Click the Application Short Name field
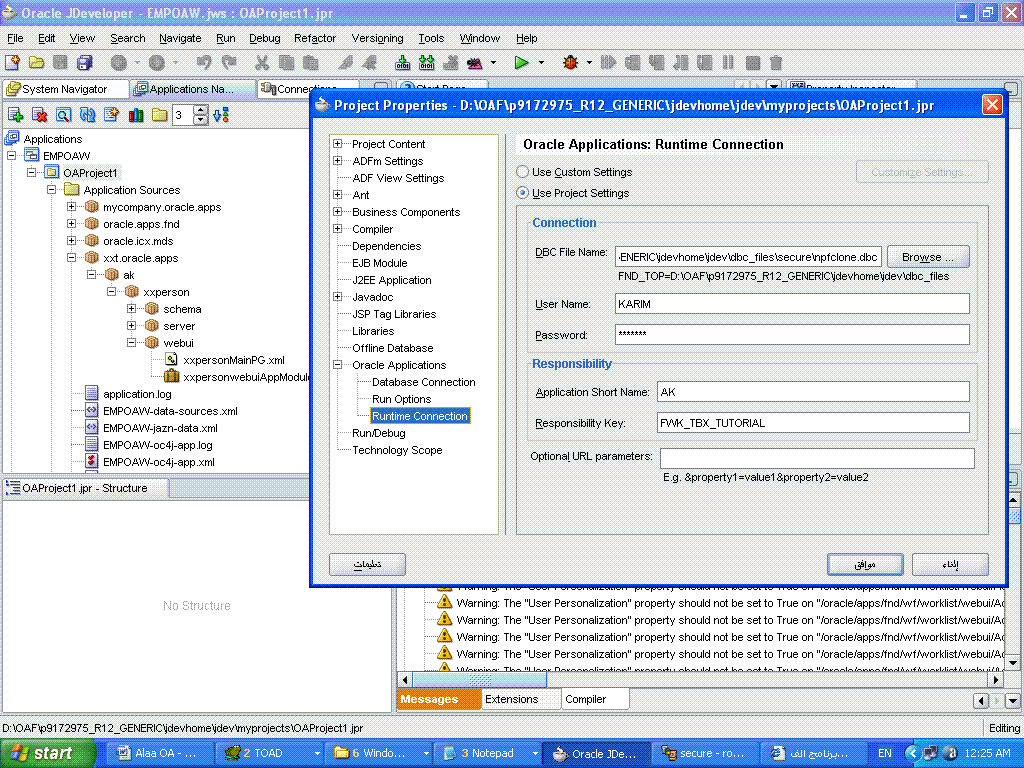The height and width of the screenshot is (768, 1024). pyautogui.click(x=813, y=392)
